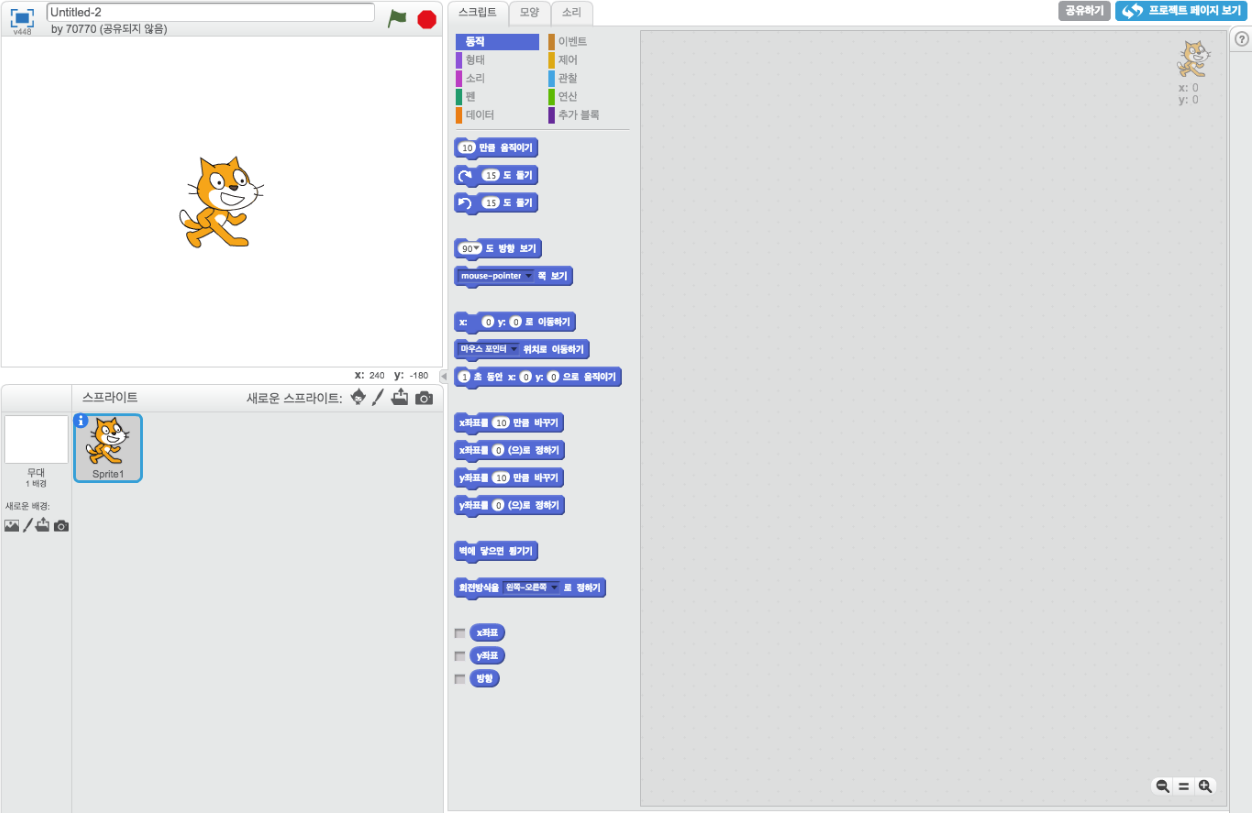
Task: Upload backdrop from file icon
Action: (x=43, y=526)
